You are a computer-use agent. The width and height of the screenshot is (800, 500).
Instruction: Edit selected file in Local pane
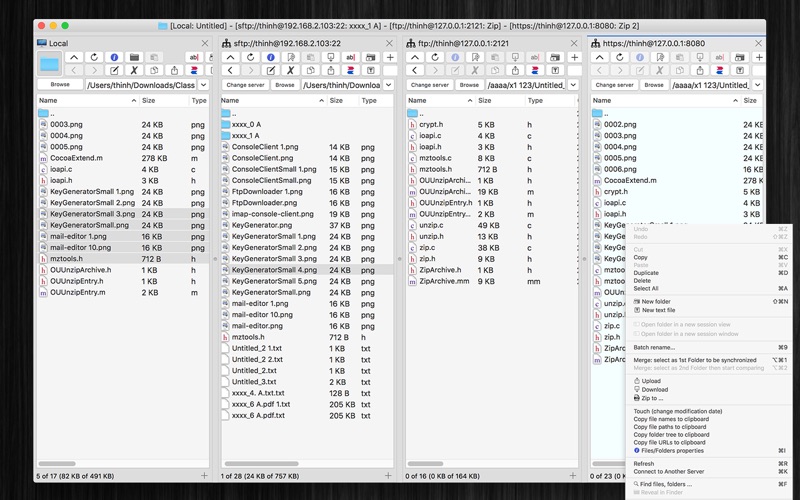(114, 70)
